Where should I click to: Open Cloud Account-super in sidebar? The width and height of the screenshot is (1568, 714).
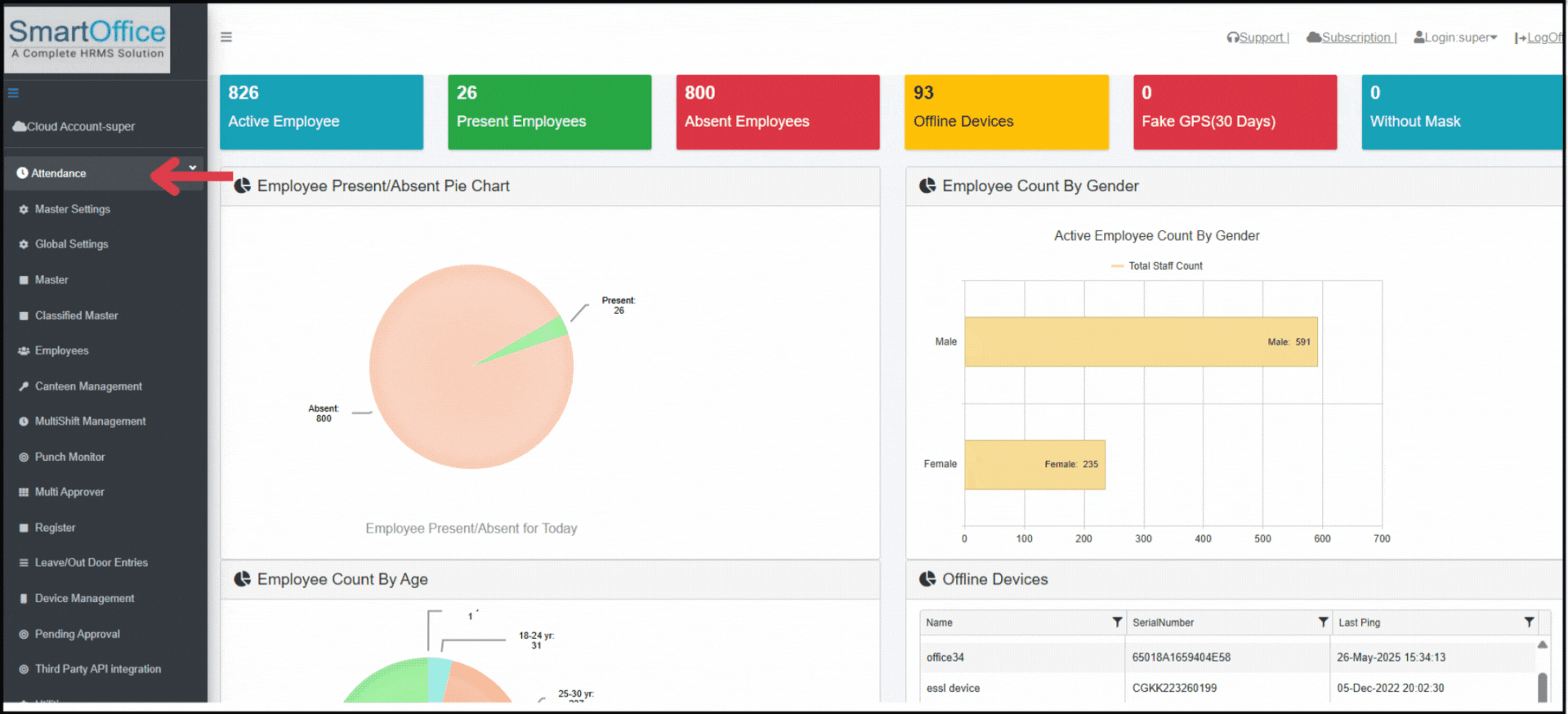74,127
